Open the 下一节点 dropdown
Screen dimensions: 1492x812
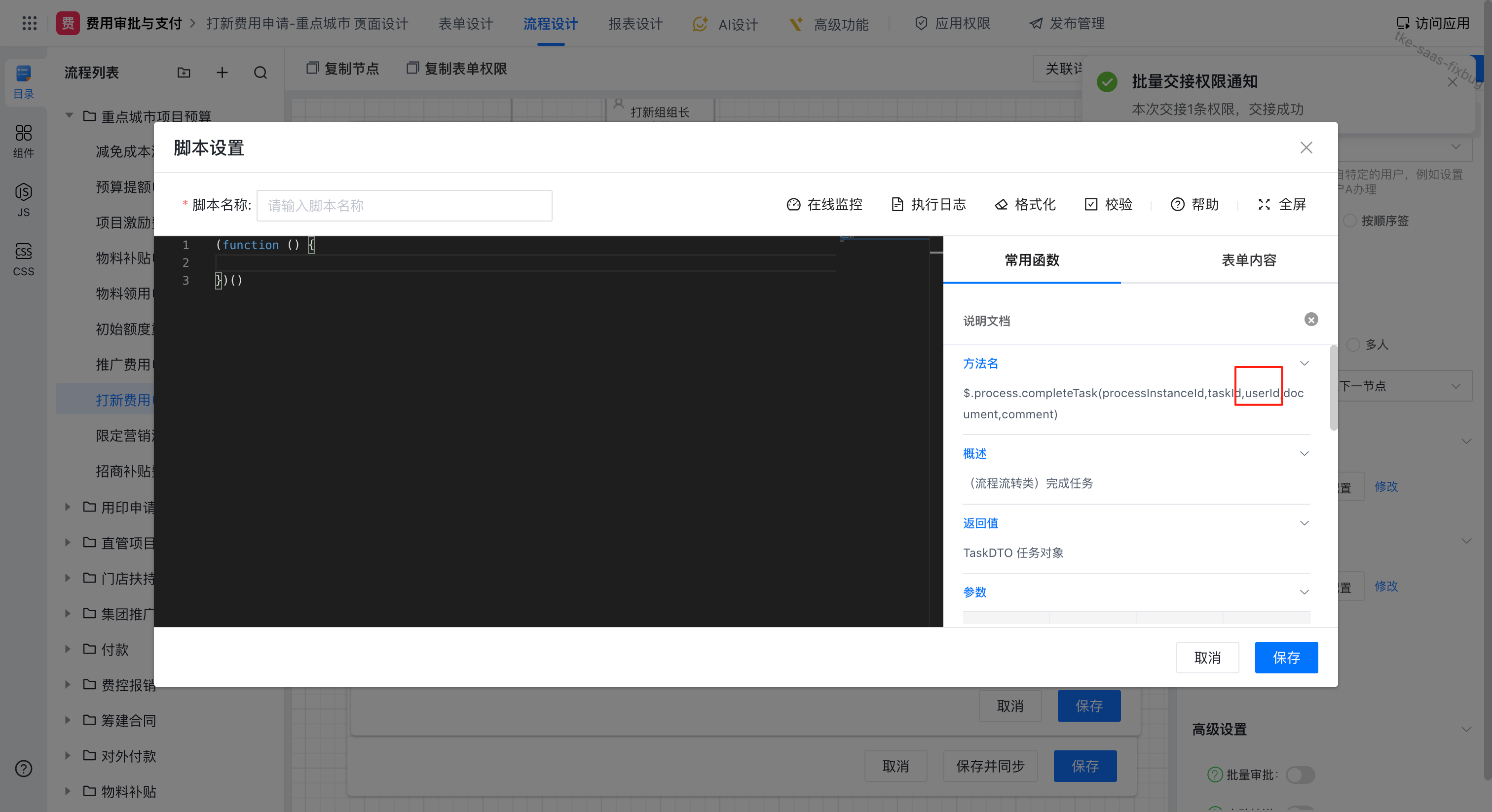[1404, 386]
